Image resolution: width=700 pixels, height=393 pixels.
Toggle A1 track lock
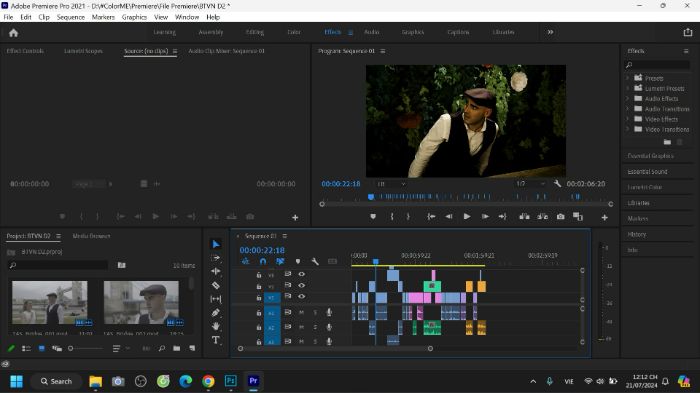click(x=259, y=313)
